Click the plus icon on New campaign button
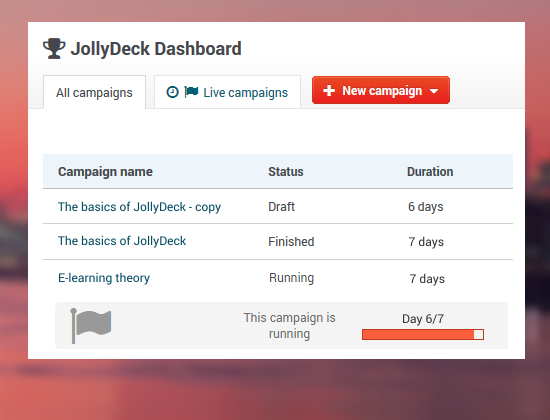The image size is (550, 420). point(329,91)
